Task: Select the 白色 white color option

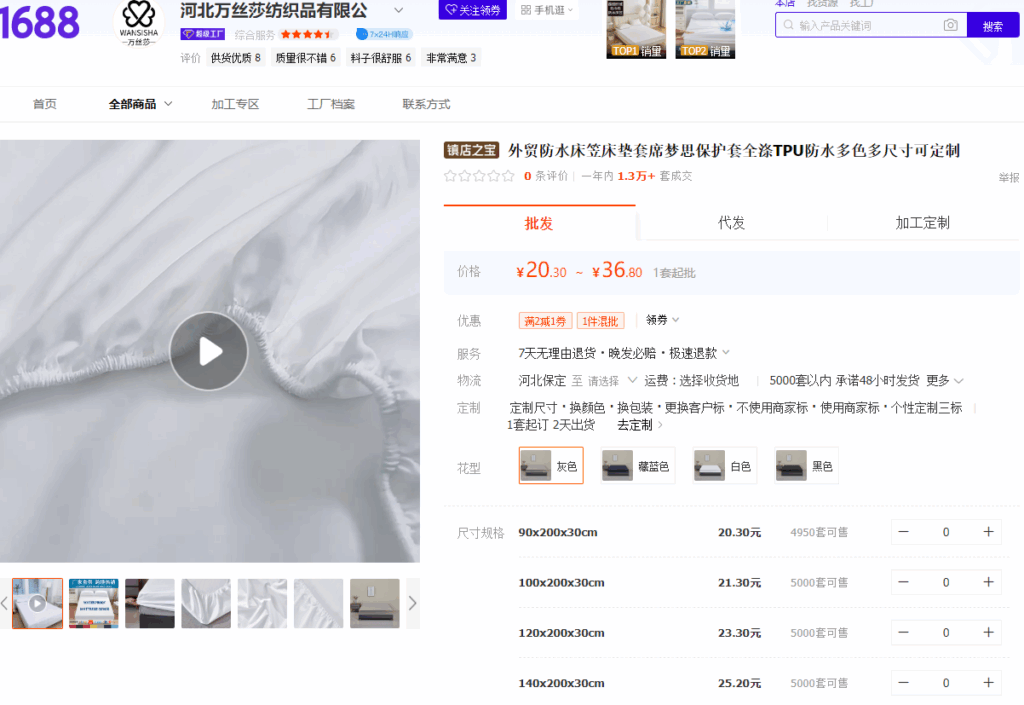Action: click(x=724, y=466)
